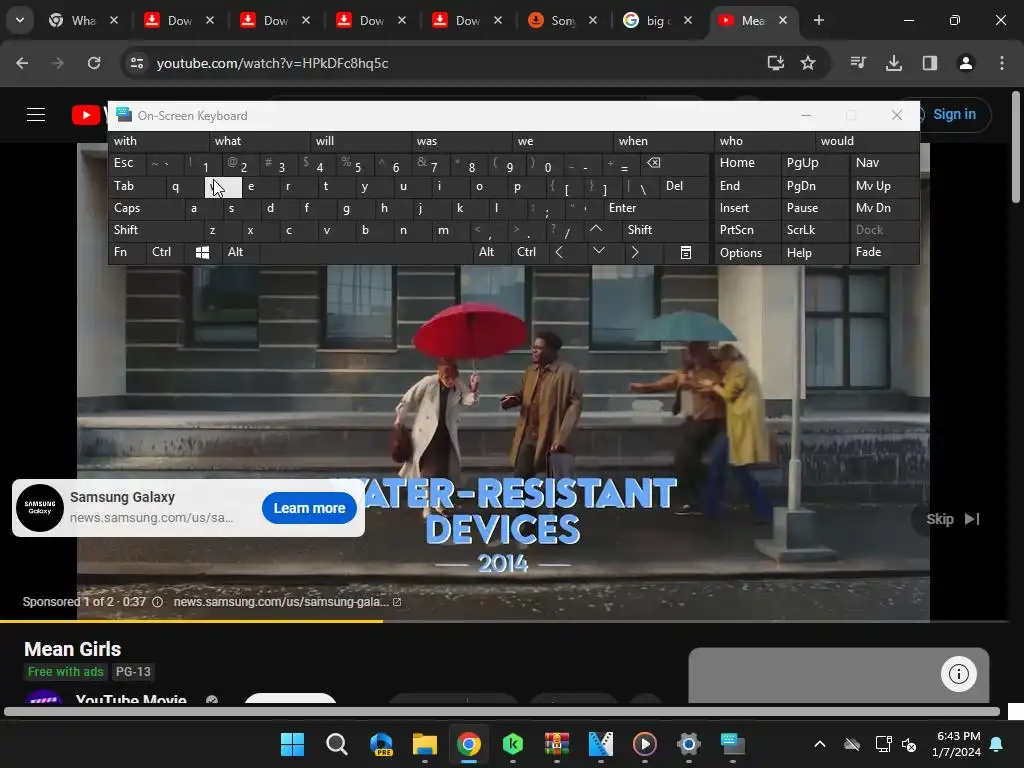Click the Enter key on the On-Screen Keyboard
This screenshot has width=1024, height=768.
(655, 208)
